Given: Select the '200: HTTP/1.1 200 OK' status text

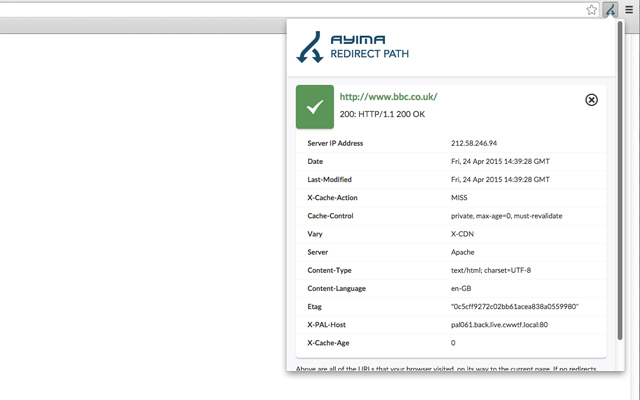Looking at the screenshot, I should 382,114.
